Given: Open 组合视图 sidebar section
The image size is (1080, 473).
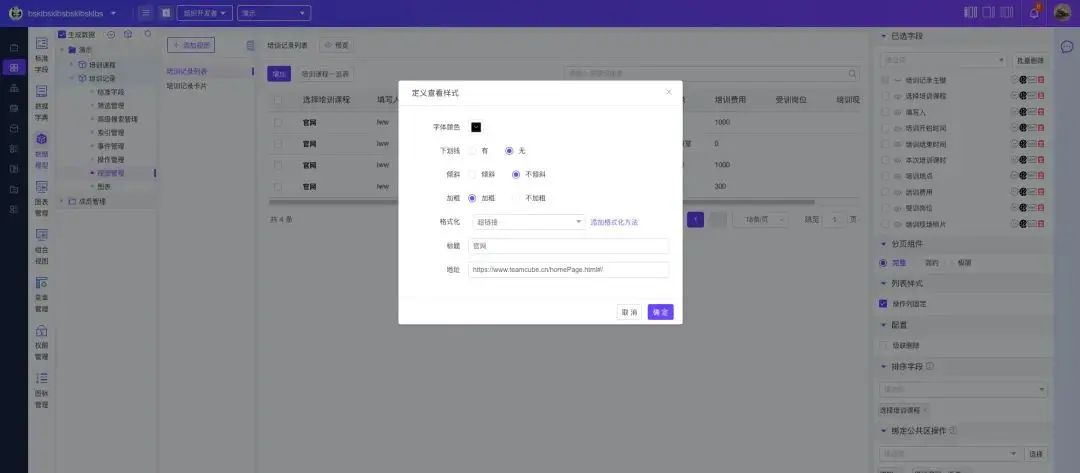Looking at the screenshot, I should [x=41, y=246].
